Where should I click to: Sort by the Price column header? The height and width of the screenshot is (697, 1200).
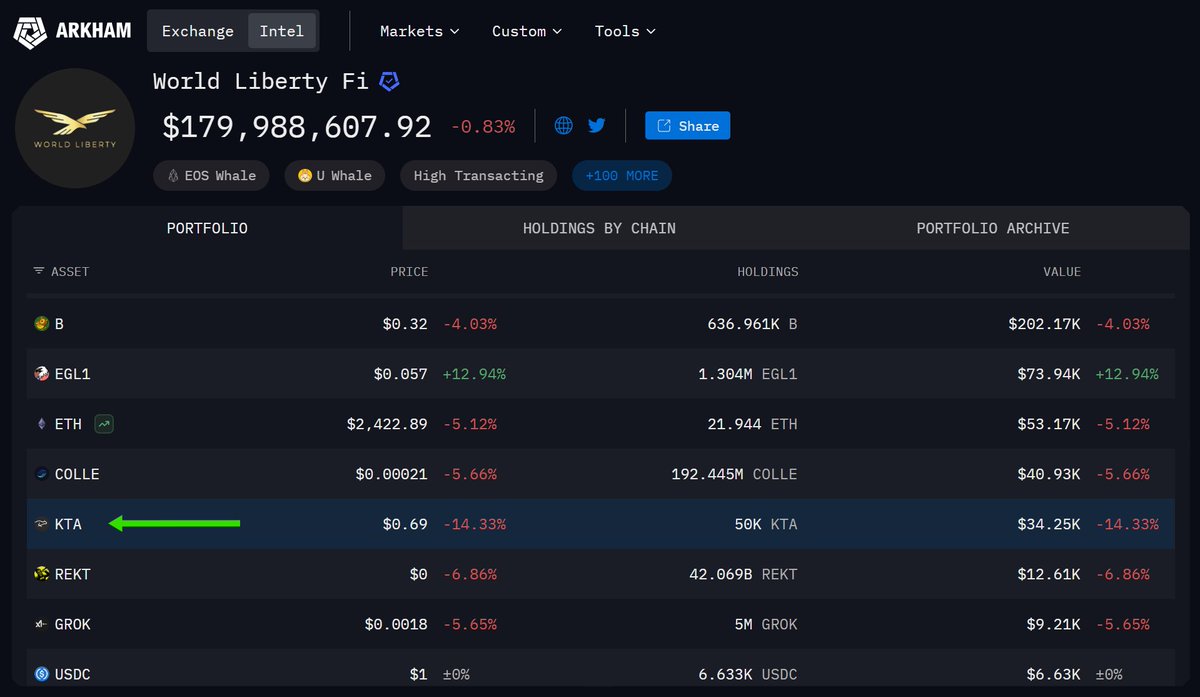pyautogui.click(x=409, y=271)
